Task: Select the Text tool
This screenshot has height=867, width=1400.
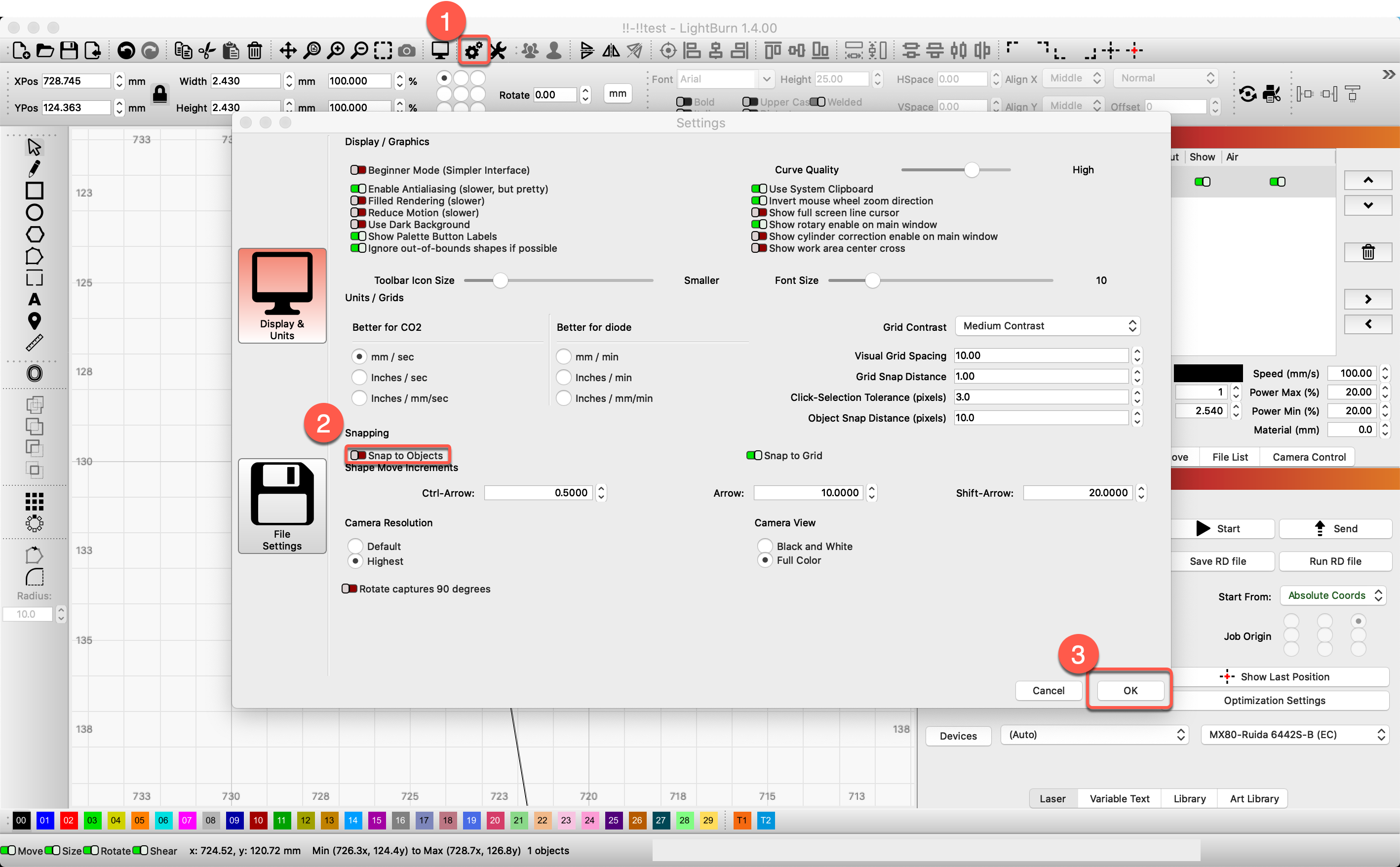Action: click(35, 299)
